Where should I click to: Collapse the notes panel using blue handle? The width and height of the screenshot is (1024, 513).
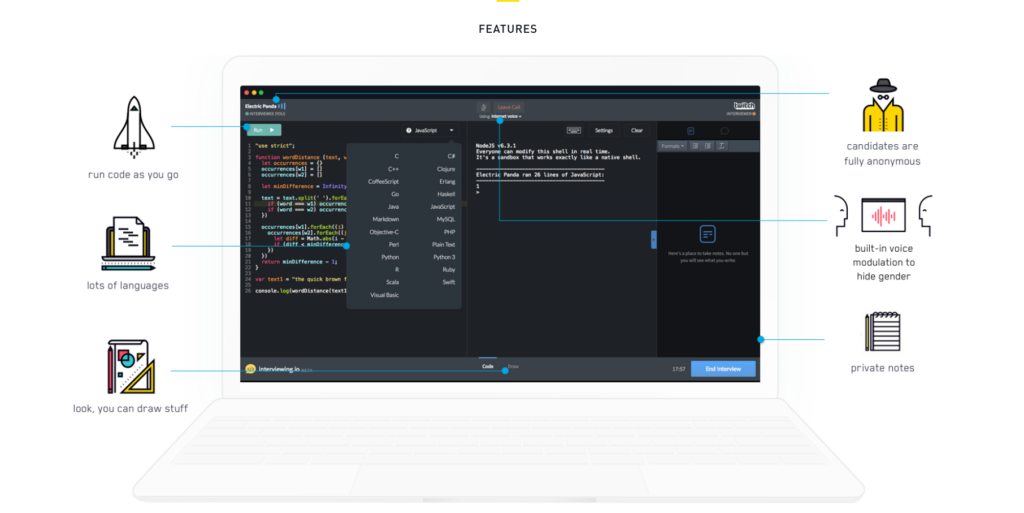click(654, 239)
